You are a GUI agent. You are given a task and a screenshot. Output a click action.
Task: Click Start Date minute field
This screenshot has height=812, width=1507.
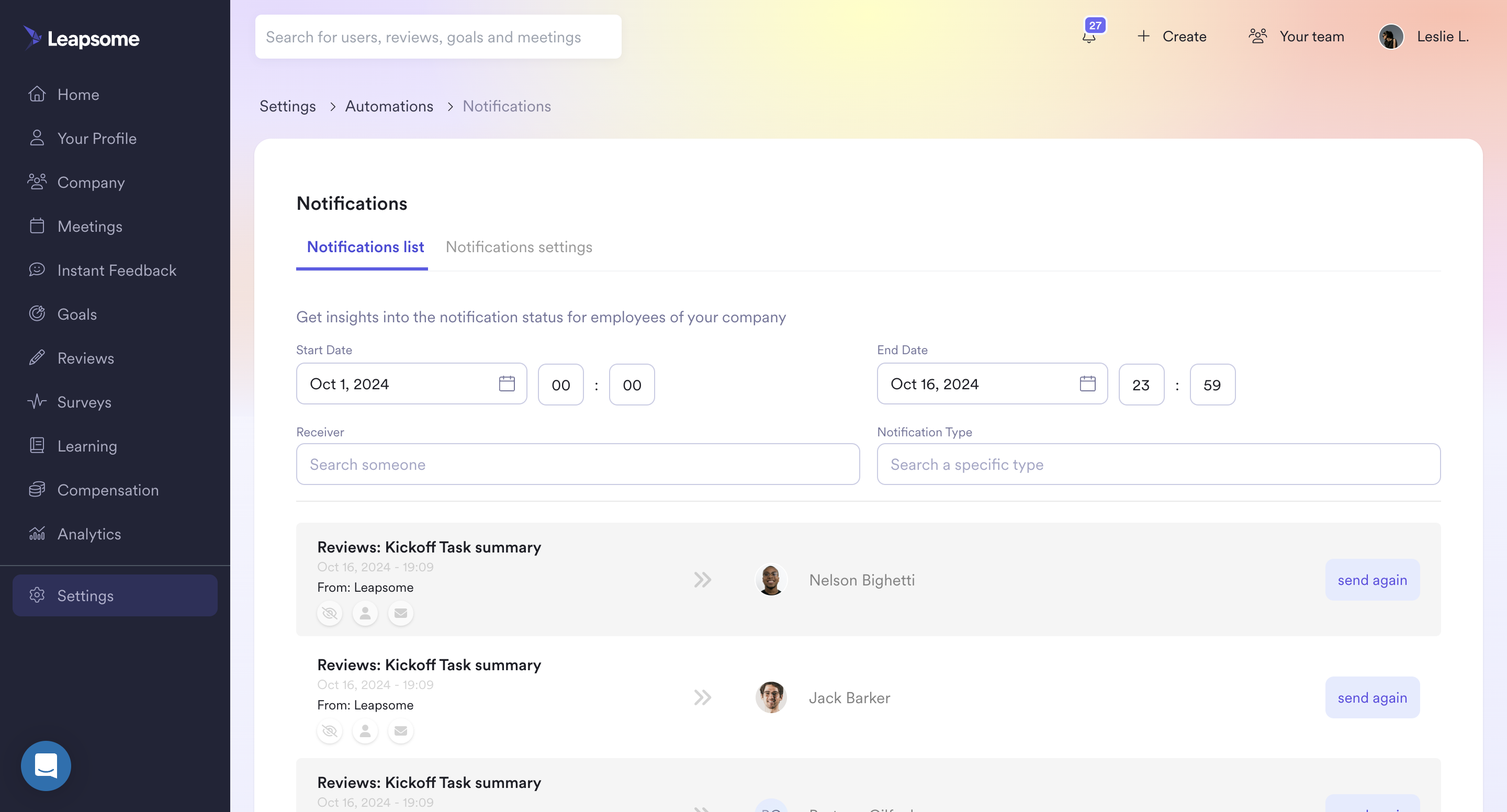coord(632,385)
